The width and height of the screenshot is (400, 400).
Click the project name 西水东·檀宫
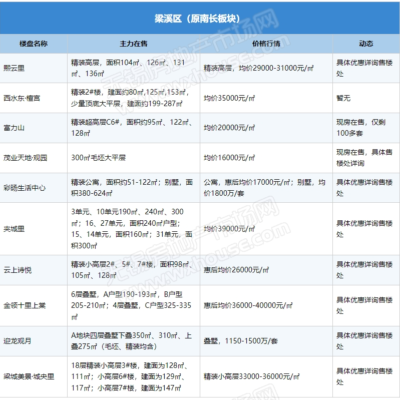click(22, 98)
